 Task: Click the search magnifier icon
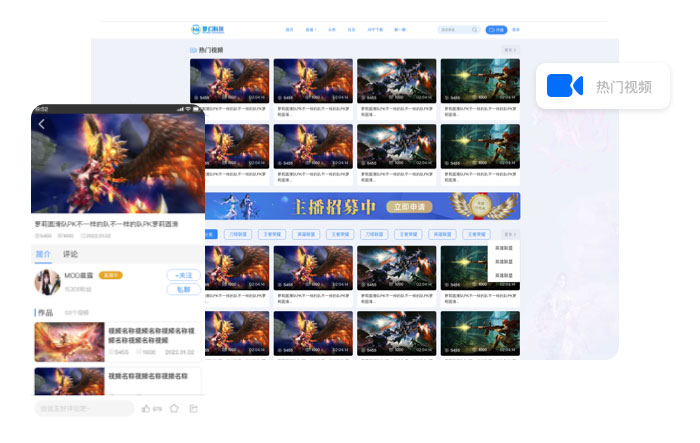[x=475, y=30]
